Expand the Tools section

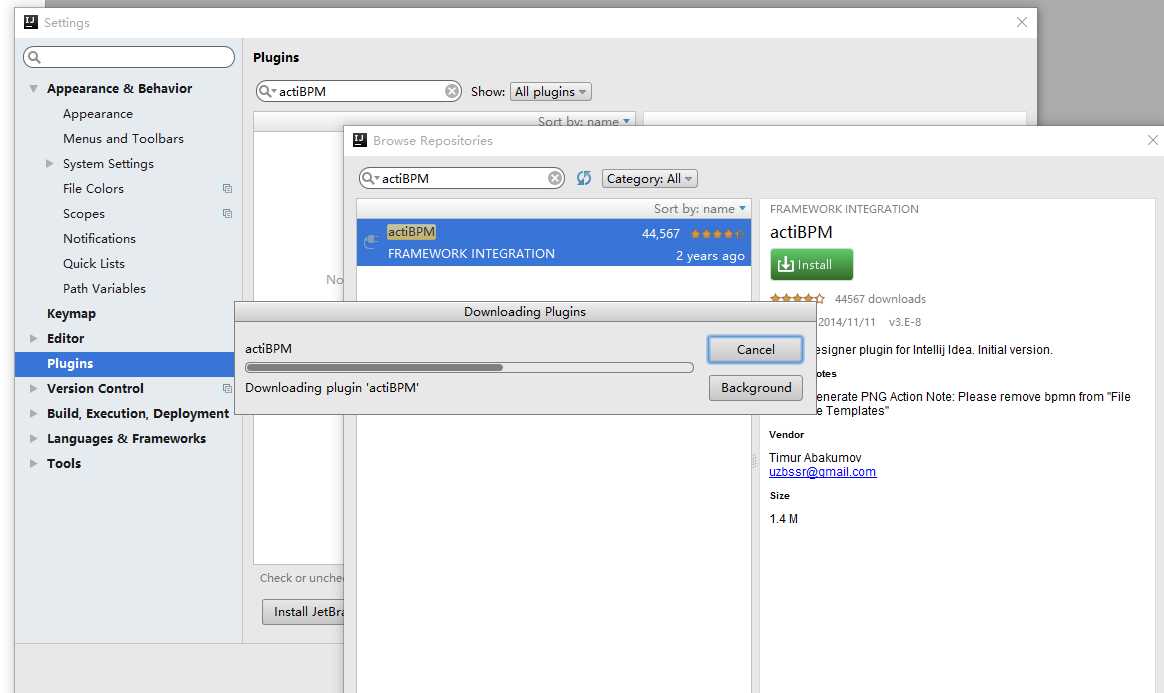tap(33, 463)
